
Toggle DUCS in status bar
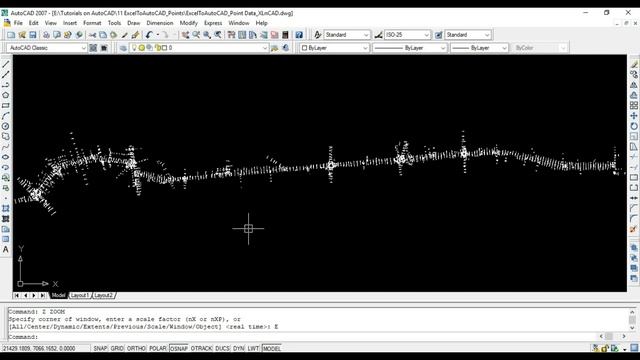222,348
